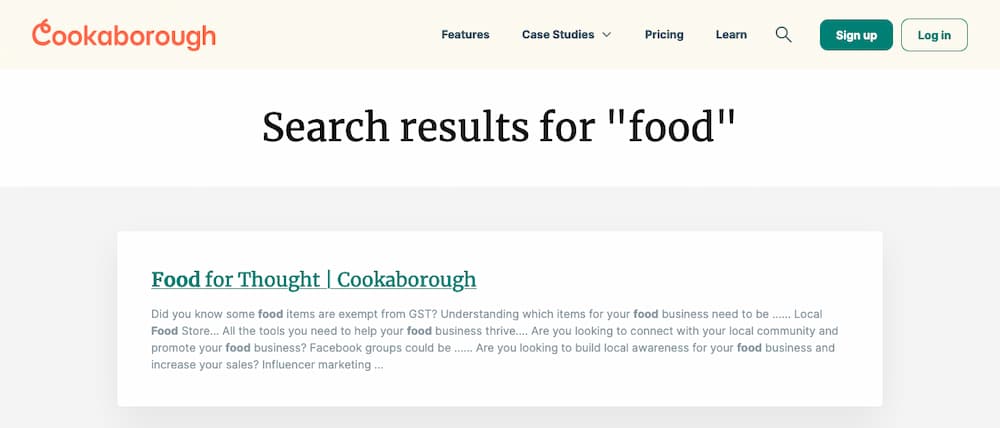The image size is (1000, 428).
Task: Go to the Features page
Action: 465,34
